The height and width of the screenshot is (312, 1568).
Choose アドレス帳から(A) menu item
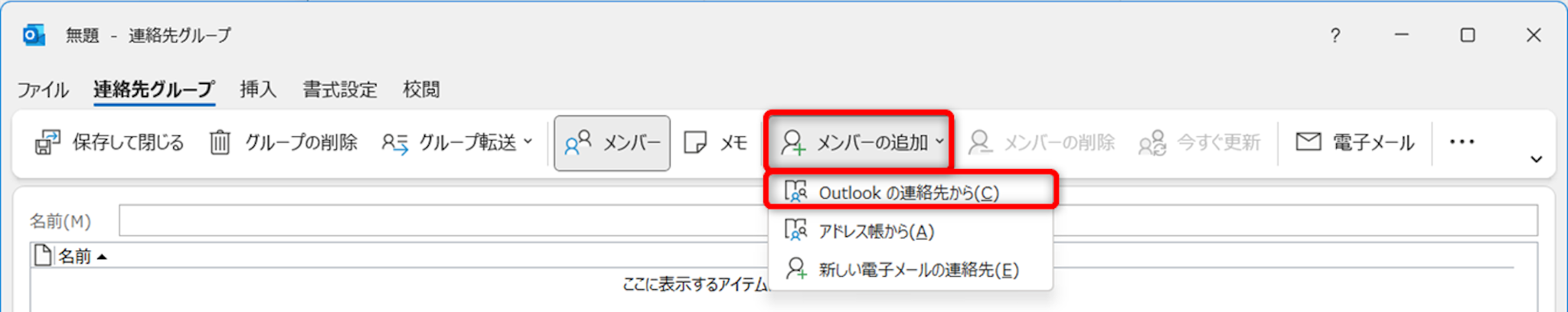[876, 231]
